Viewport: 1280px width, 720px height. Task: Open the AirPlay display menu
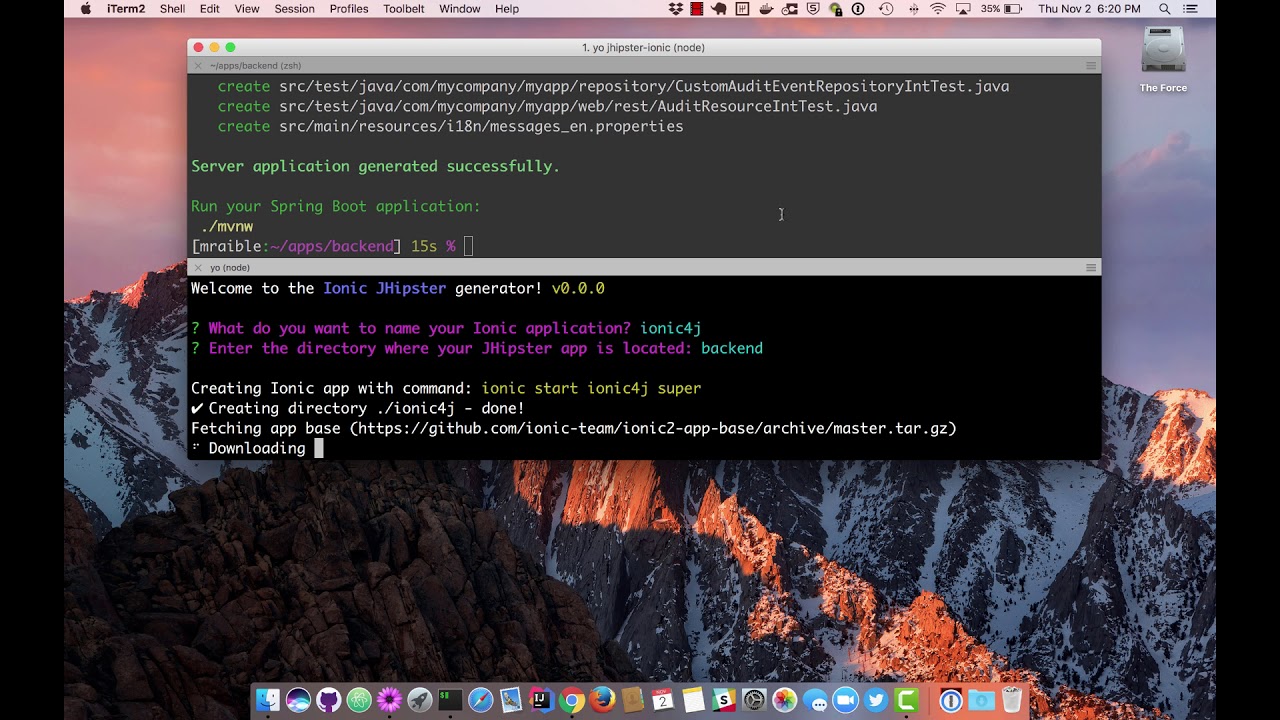coord(963,9)
